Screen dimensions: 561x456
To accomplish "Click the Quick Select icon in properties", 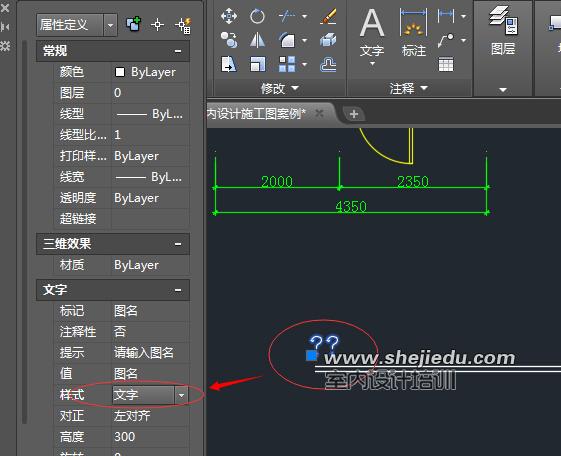I will point(183,25).
